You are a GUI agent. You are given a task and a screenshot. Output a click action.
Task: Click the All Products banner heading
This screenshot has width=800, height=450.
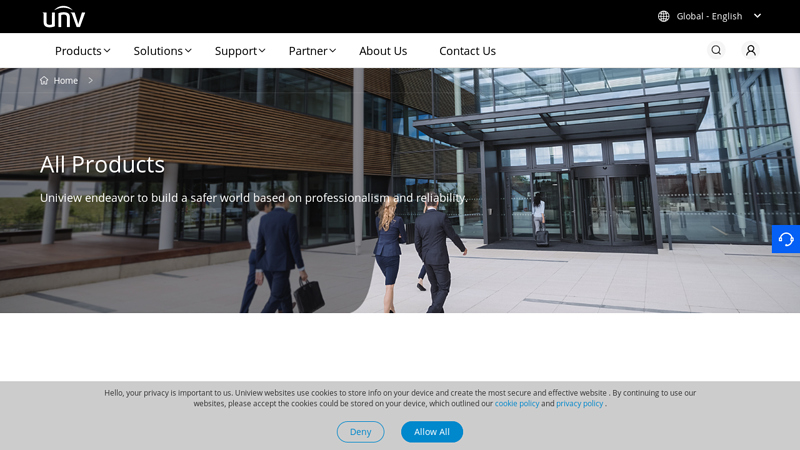point(103,164)
